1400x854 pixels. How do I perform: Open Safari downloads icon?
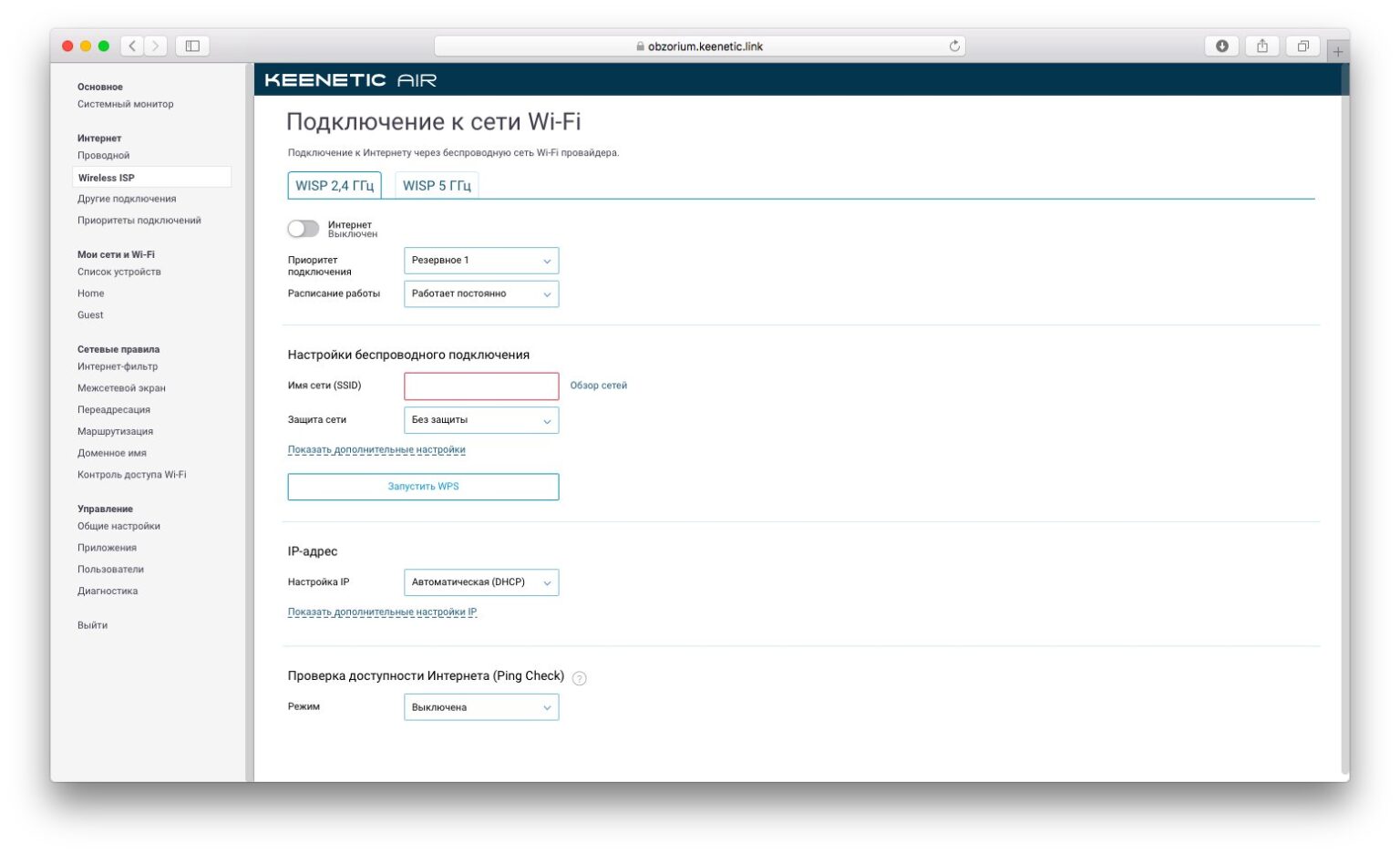(1221, 46)
